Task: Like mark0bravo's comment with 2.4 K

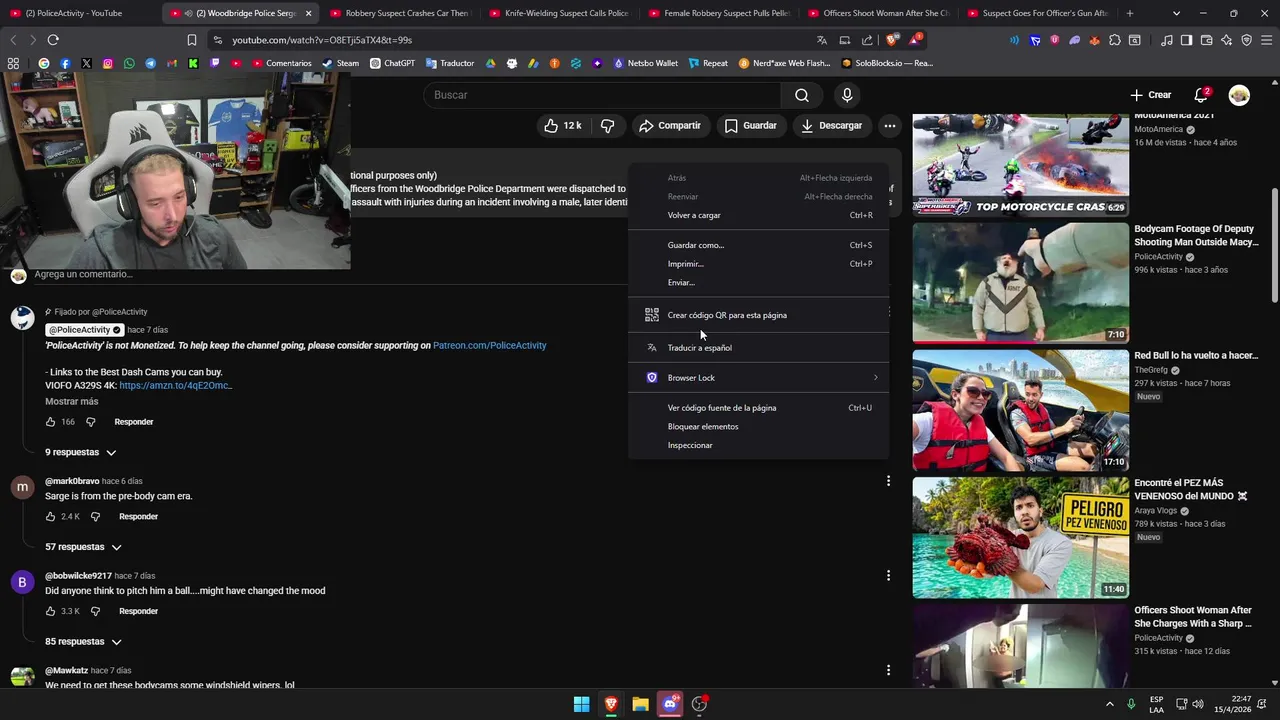Action: pos(51,517)
